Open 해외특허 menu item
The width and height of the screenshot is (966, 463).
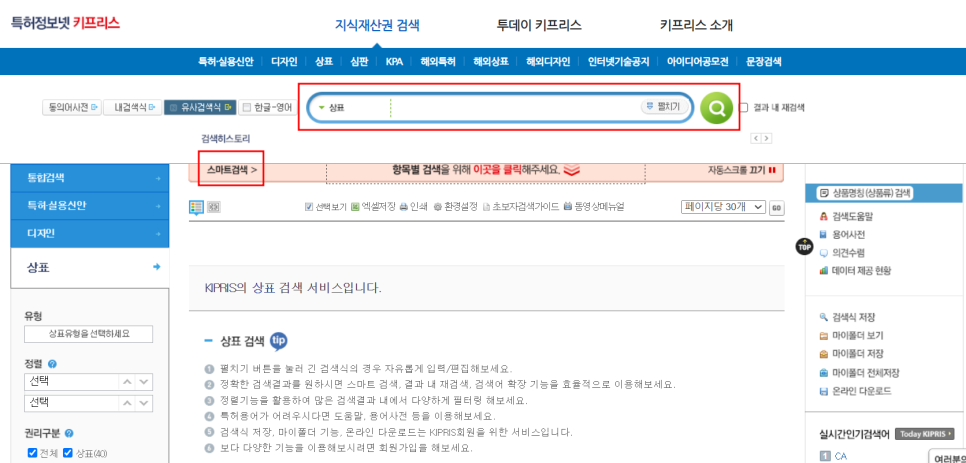point(438,62)
